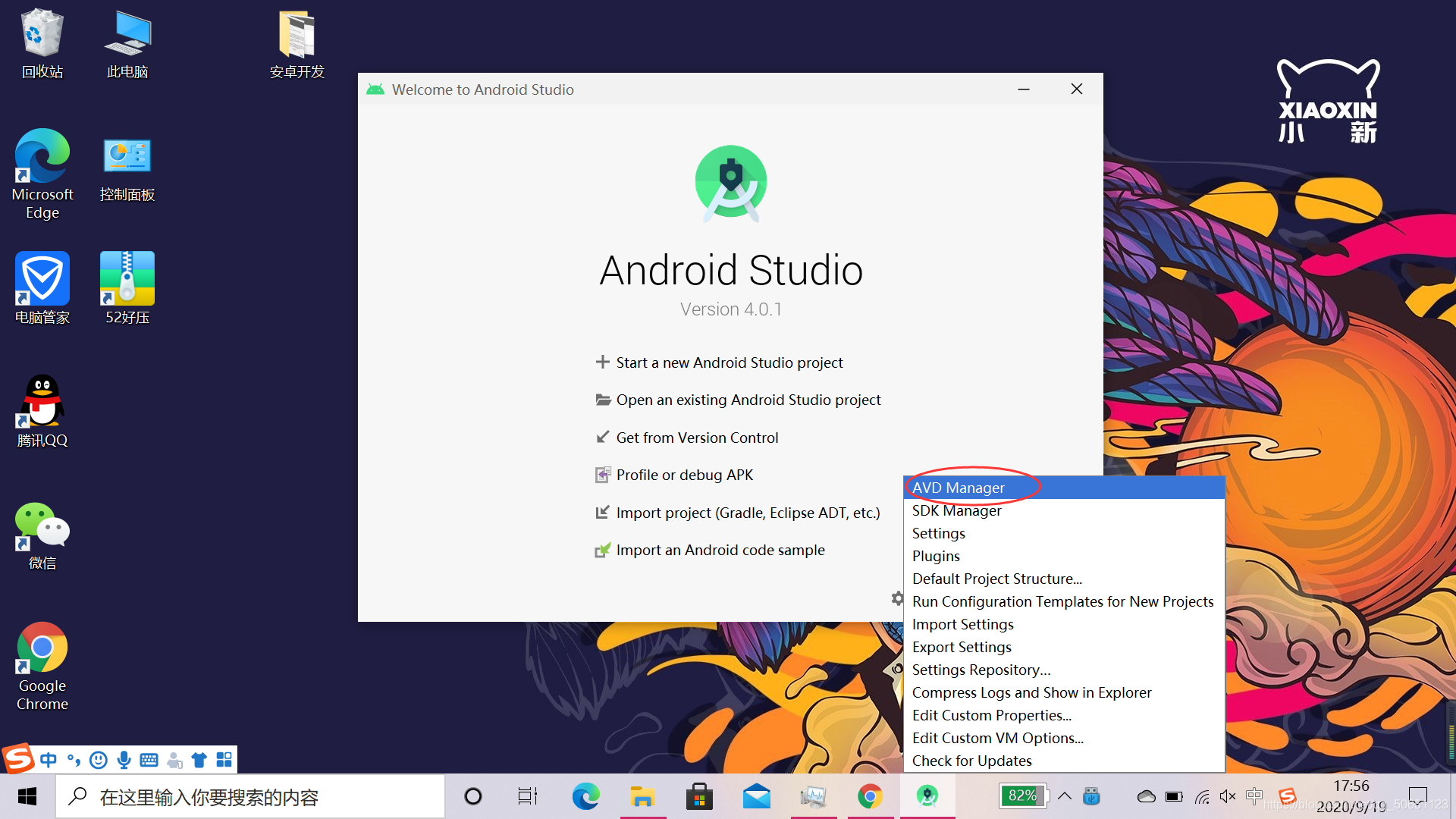
Task: Select Plugins from configure dropdown
Action: 935,555
